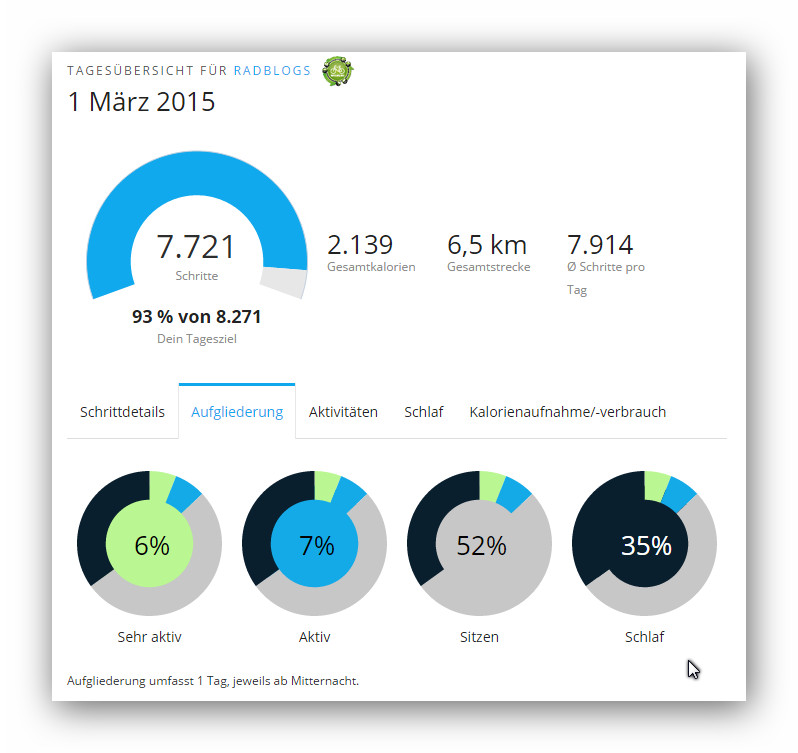Open the dark 35% Schlaf donut chart
This screenshot has width=798, height=753.
pos(645,545)
